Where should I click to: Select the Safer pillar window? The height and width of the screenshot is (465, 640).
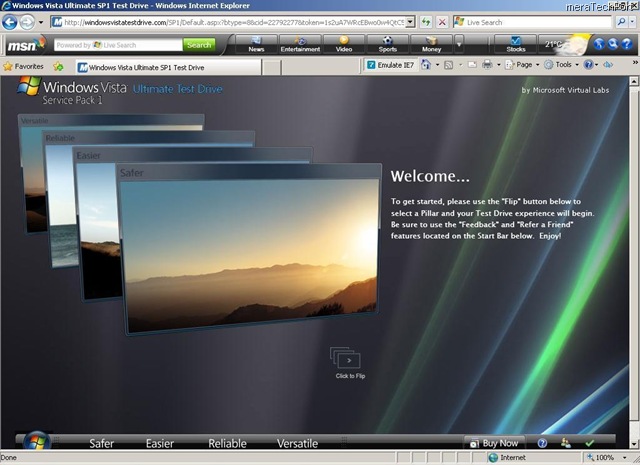coord(249,249)
